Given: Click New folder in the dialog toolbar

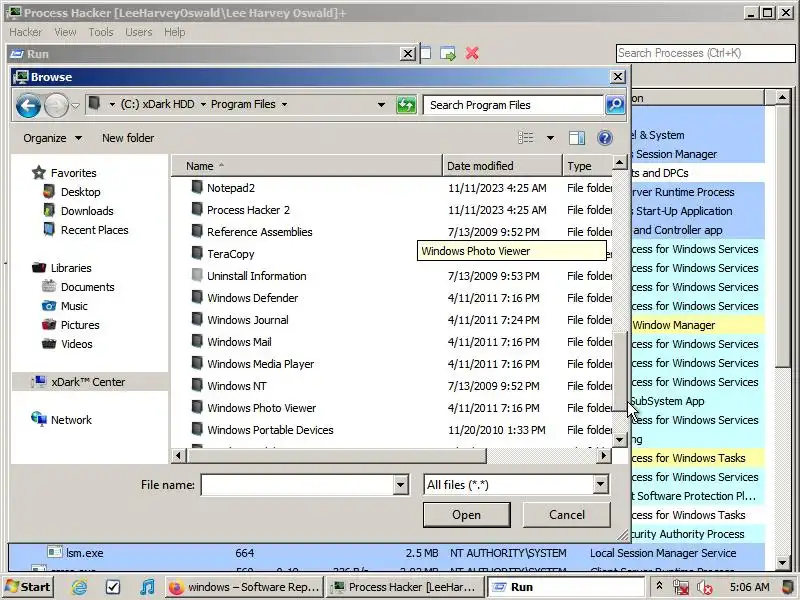Looking at the screenshot, I should click(x=128, y=138).
